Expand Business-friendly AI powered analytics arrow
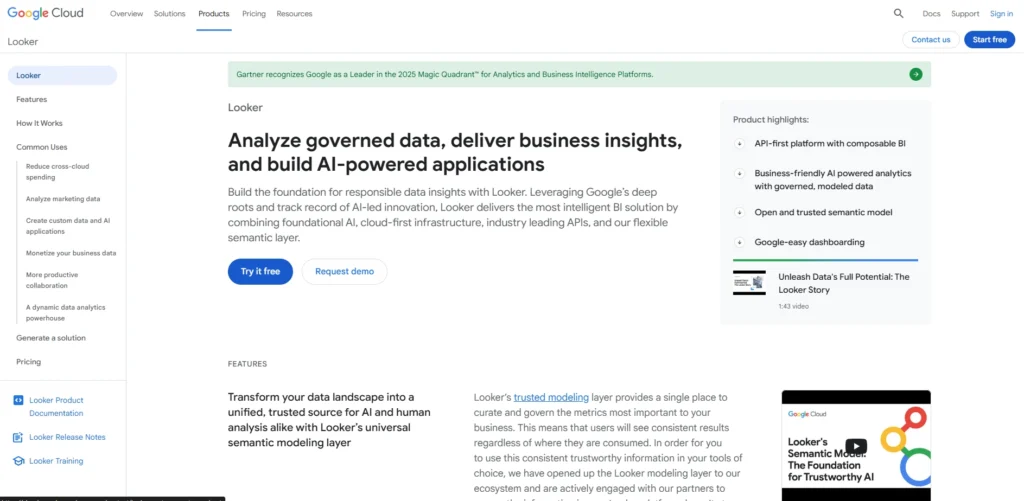This screenshot has height=501, width=1024. [739, 174]
